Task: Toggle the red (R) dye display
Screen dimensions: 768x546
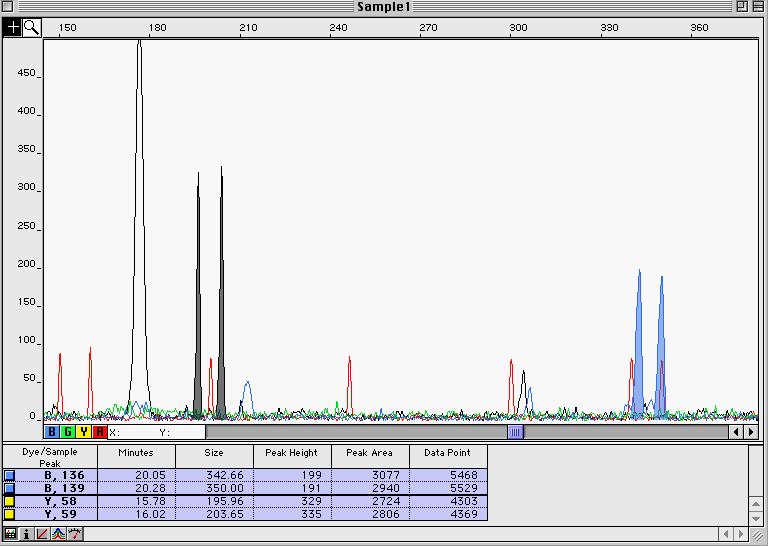Action: click(x=99, y=432)
